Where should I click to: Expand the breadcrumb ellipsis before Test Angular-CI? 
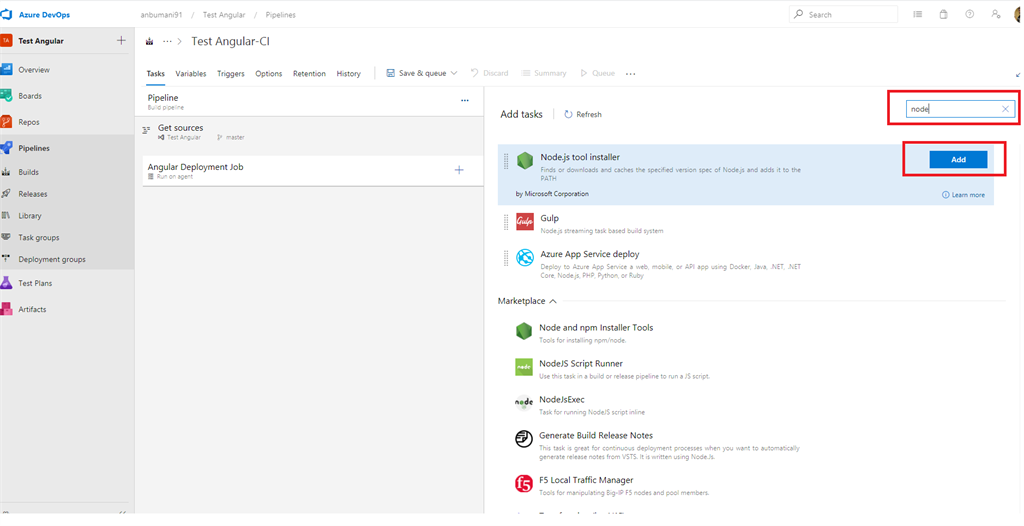pyautogui.click(x=167, y=41)
